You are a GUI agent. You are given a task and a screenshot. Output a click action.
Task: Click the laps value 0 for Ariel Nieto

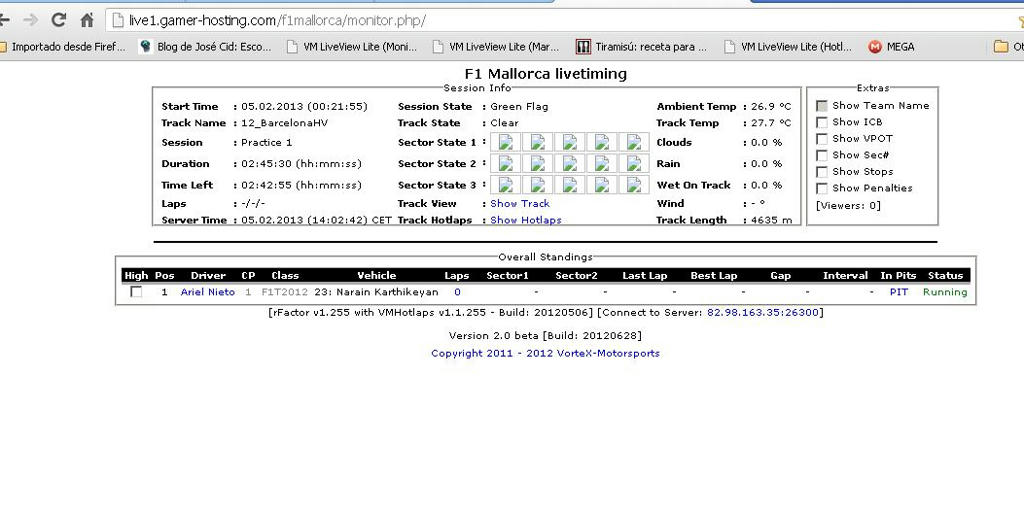[x=457, y=292]
